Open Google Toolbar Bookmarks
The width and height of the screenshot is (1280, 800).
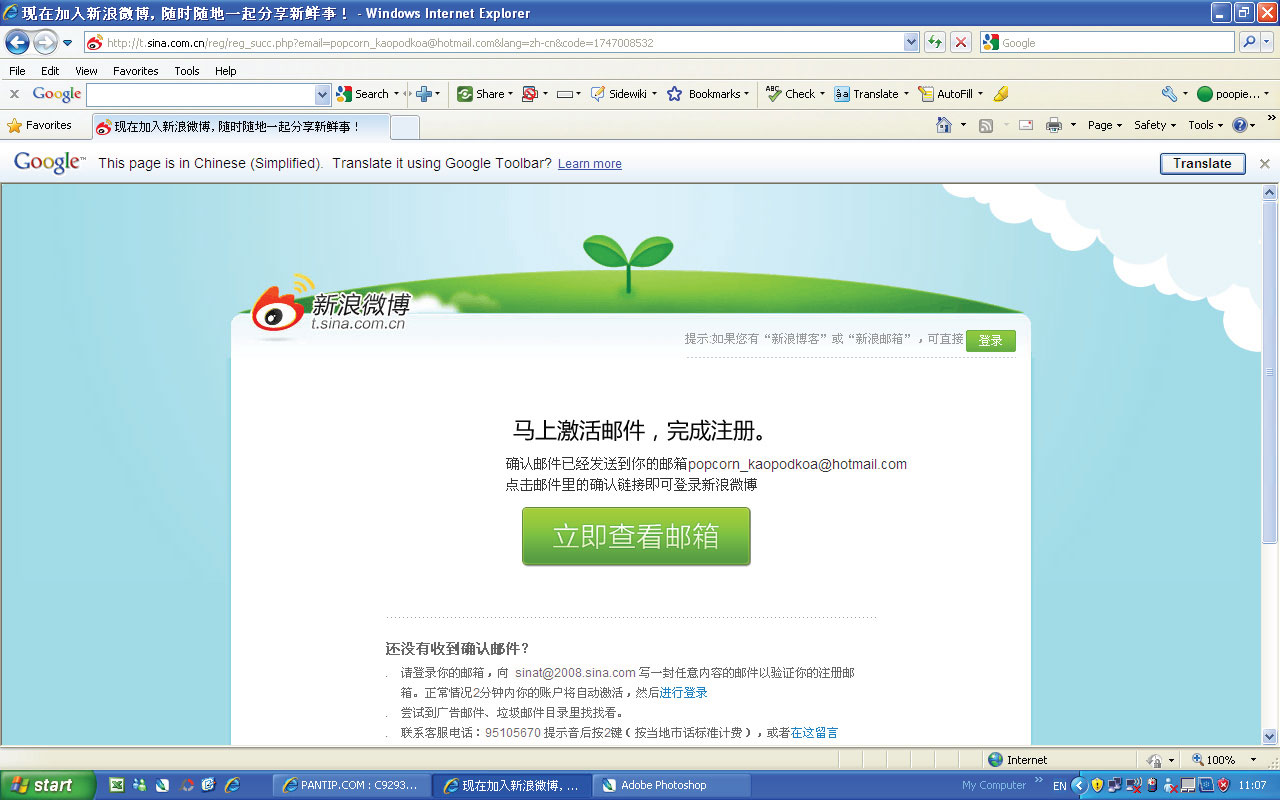tap(708, 94)
